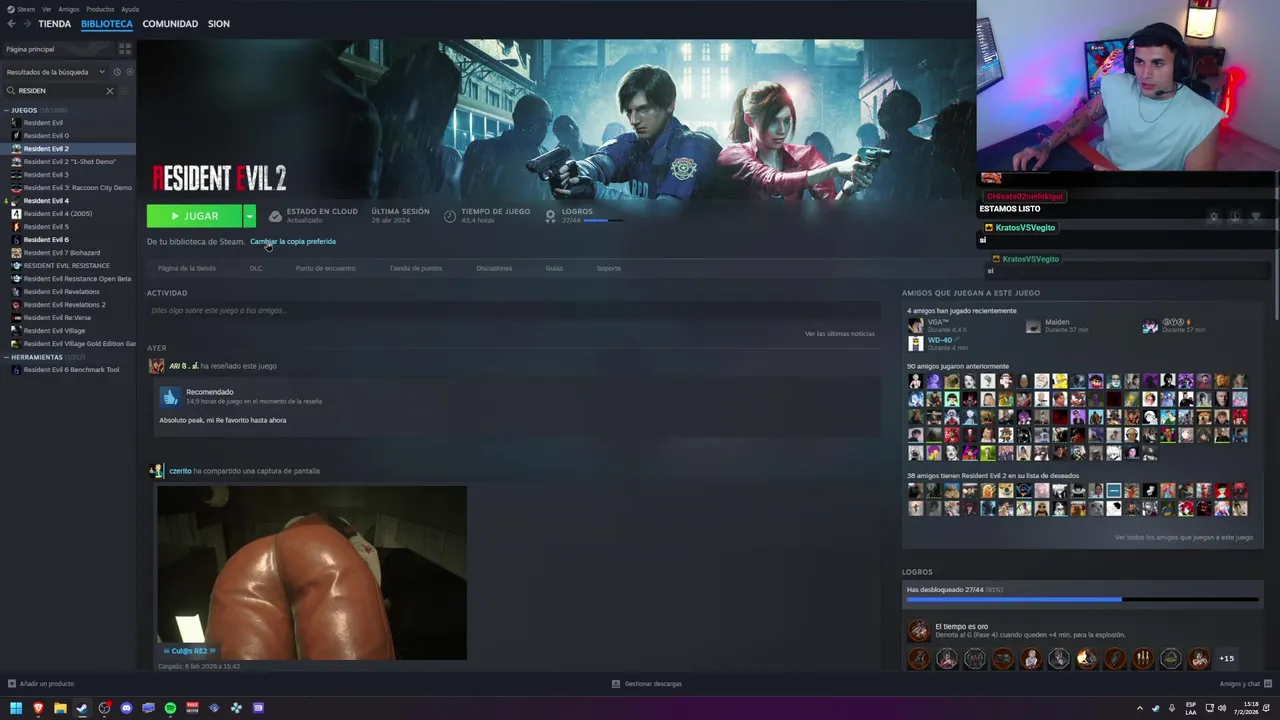Click the plus icon for Añadir un producto
Image resolution: width=1280 pixels, height=720 pixels.
click(x=12, y=684)
